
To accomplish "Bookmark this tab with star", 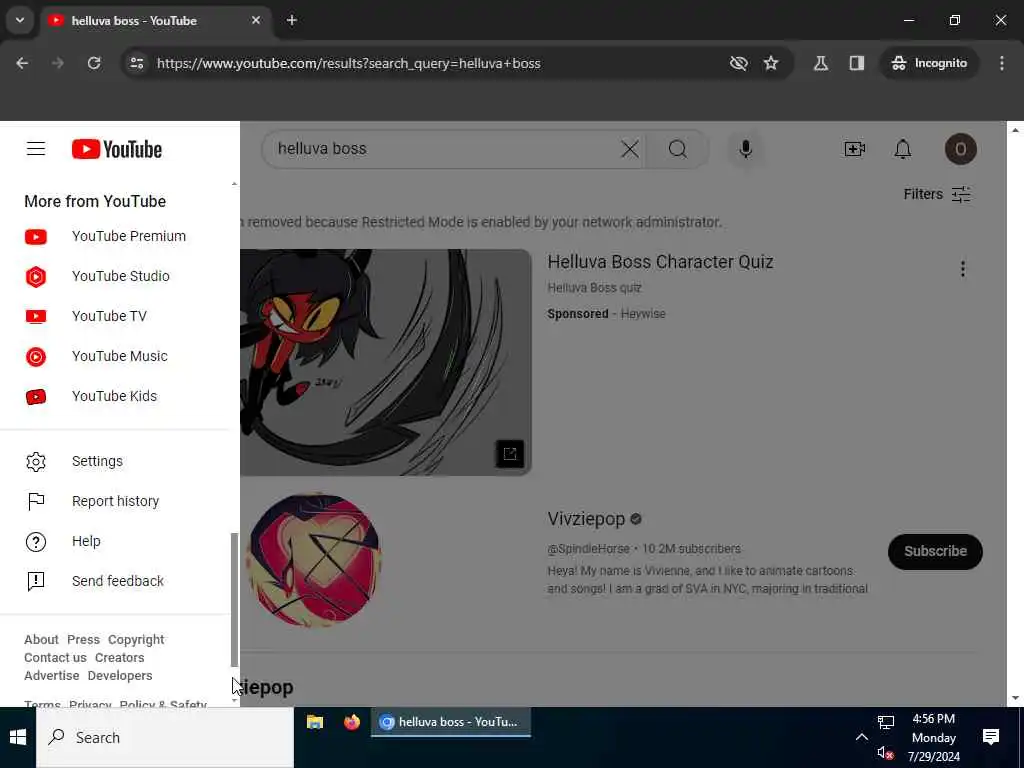I will pos(771,63).
